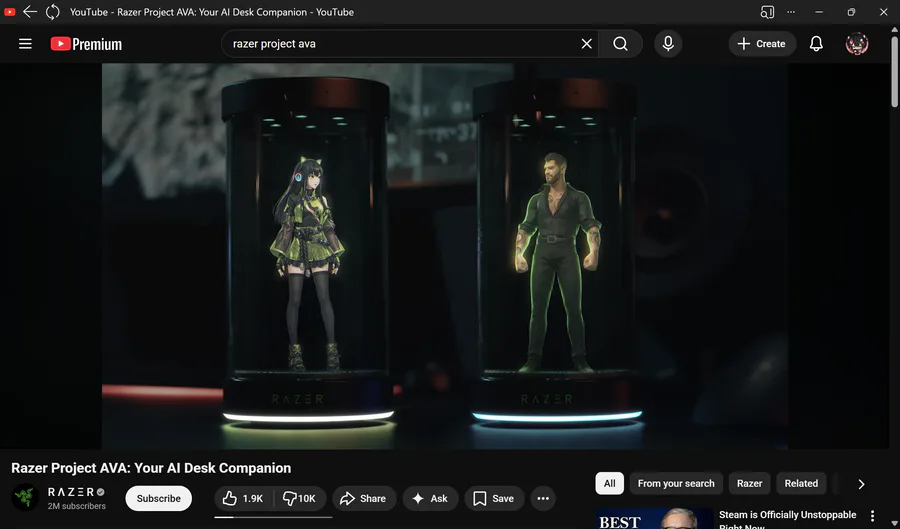
Task: Open the RAZER channel name link
Action: click(71, 492)
